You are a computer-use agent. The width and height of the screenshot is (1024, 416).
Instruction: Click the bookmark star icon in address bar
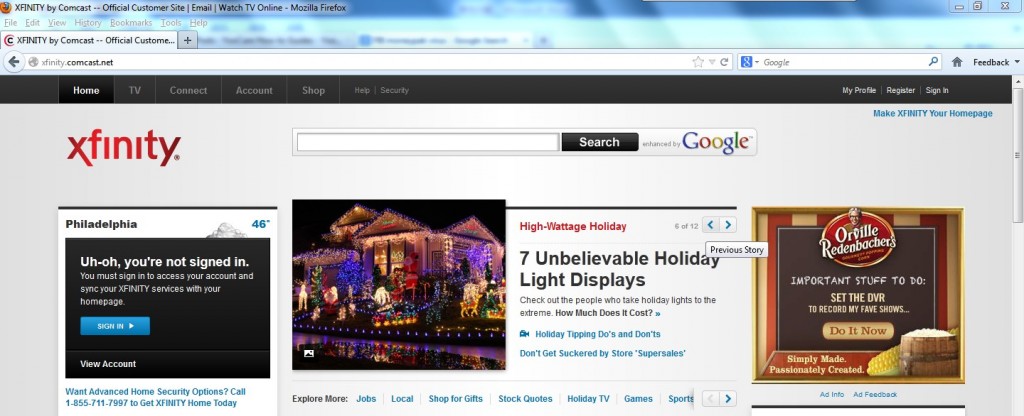(x=698, y=62)
